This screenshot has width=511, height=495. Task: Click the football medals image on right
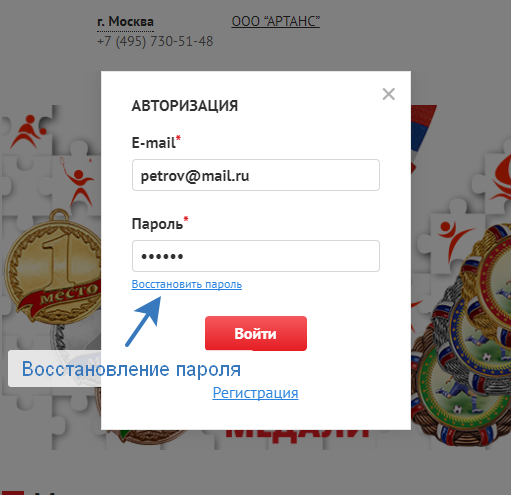point(463,333)
